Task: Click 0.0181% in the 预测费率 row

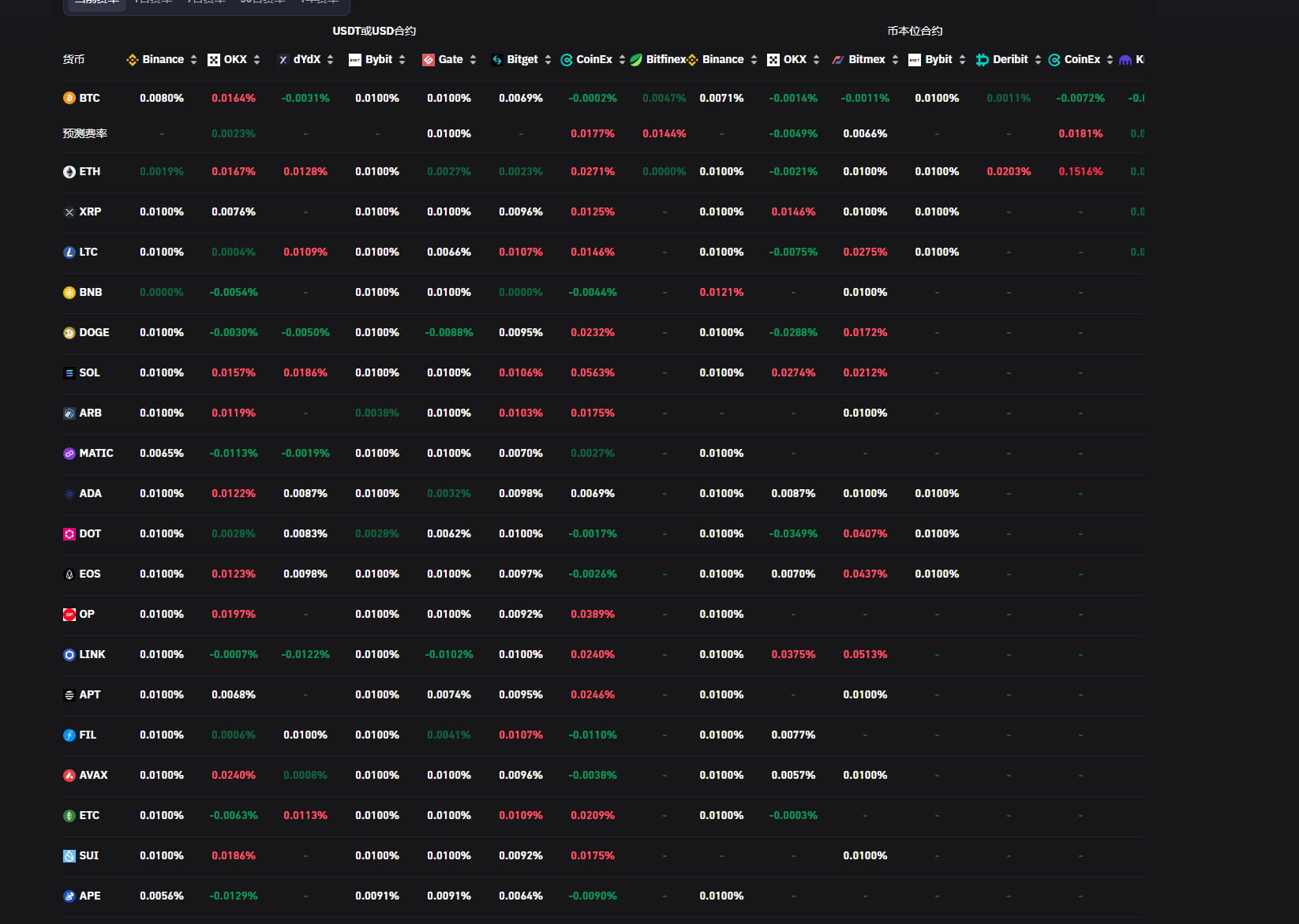Action: click(x=1080, y=133)
